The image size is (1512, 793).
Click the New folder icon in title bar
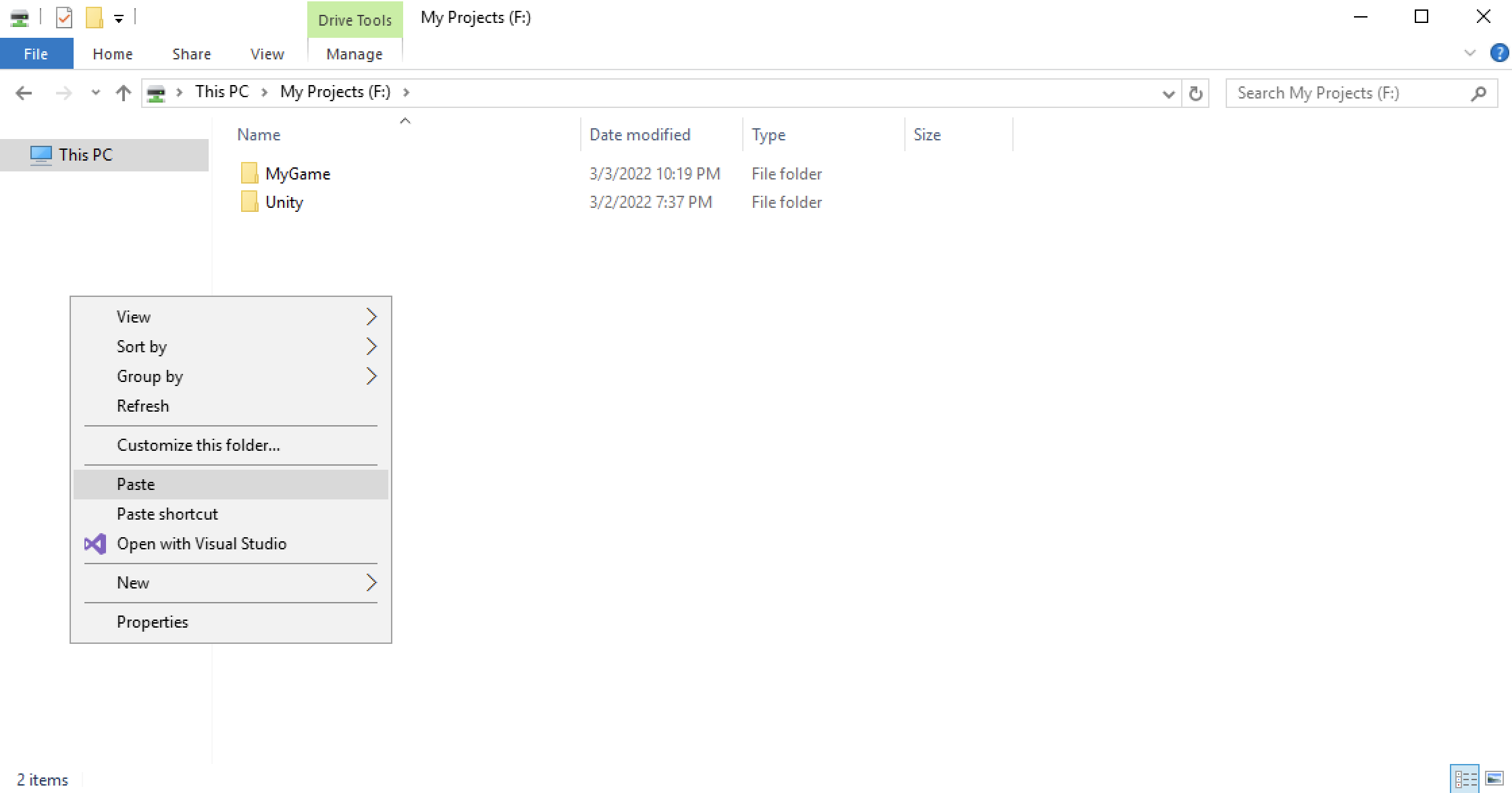(x=94, y=18)
